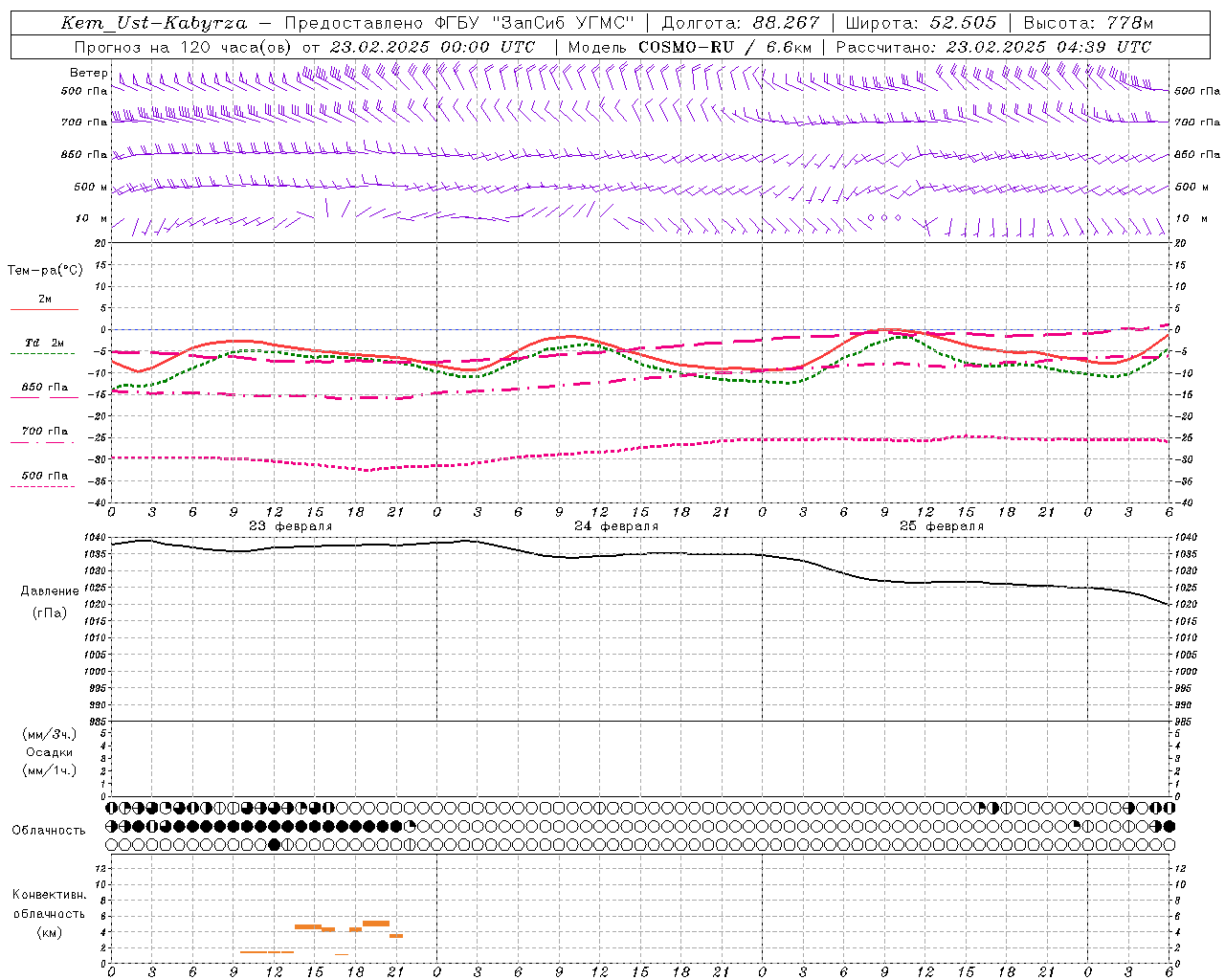Click the 500 м wind level label on the left
The image size is (1225, 980).
(x=91, y=187)
